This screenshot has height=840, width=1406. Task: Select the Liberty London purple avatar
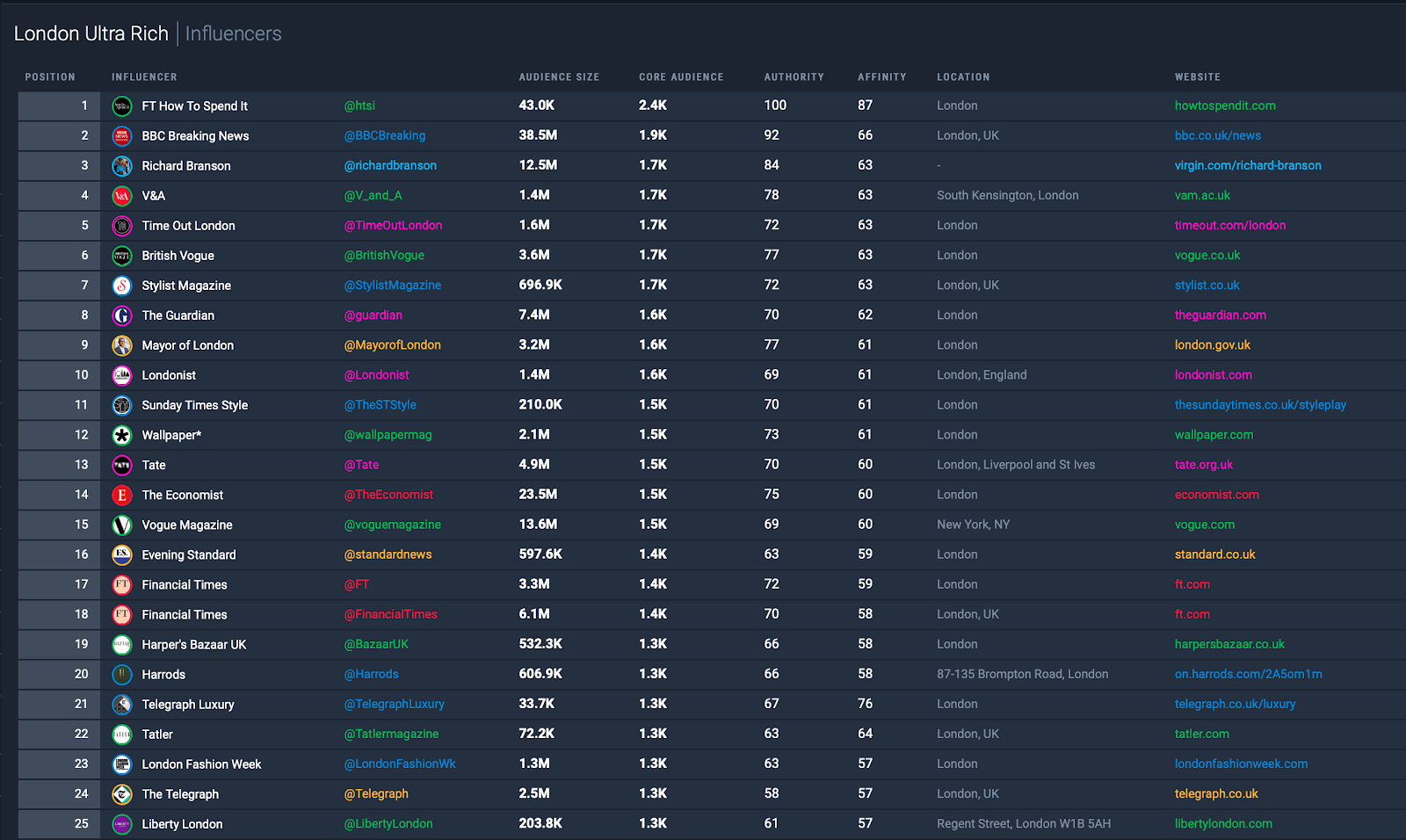[122, 823]
